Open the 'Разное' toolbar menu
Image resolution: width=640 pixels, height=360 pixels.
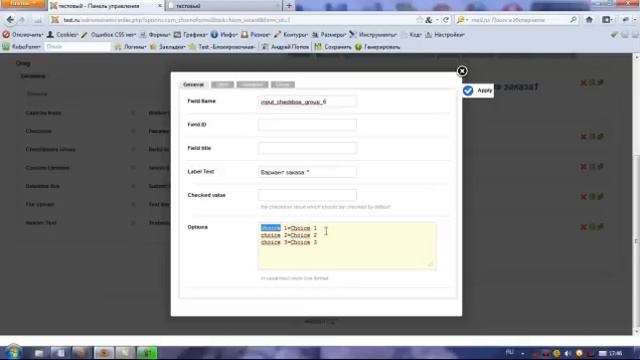256,35
